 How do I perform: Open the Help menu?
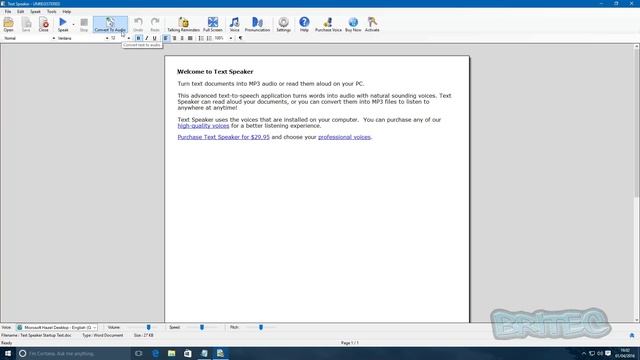pyautogui.click(x=67, y=11)
